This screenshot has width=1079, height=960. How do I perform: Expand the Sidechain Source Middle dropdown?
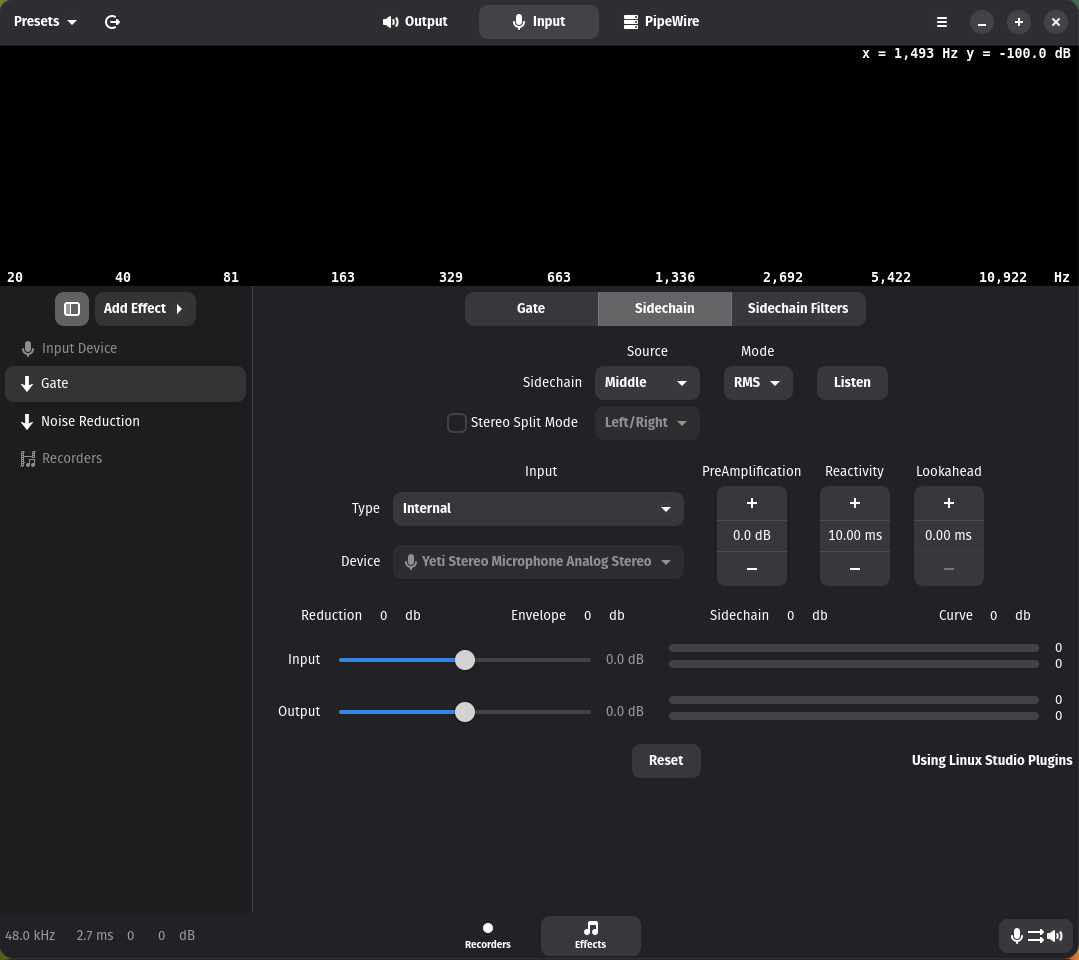point(646,383)
